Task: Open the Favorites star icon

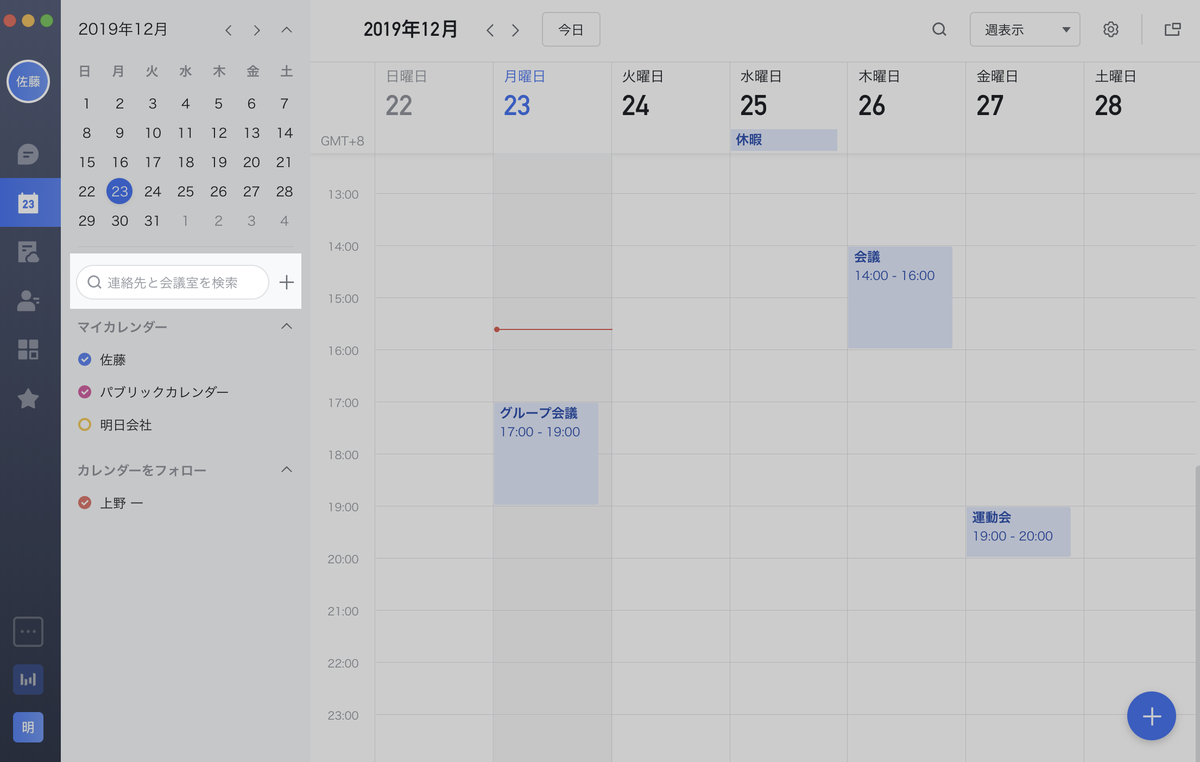Action: [x=28, y=399]
